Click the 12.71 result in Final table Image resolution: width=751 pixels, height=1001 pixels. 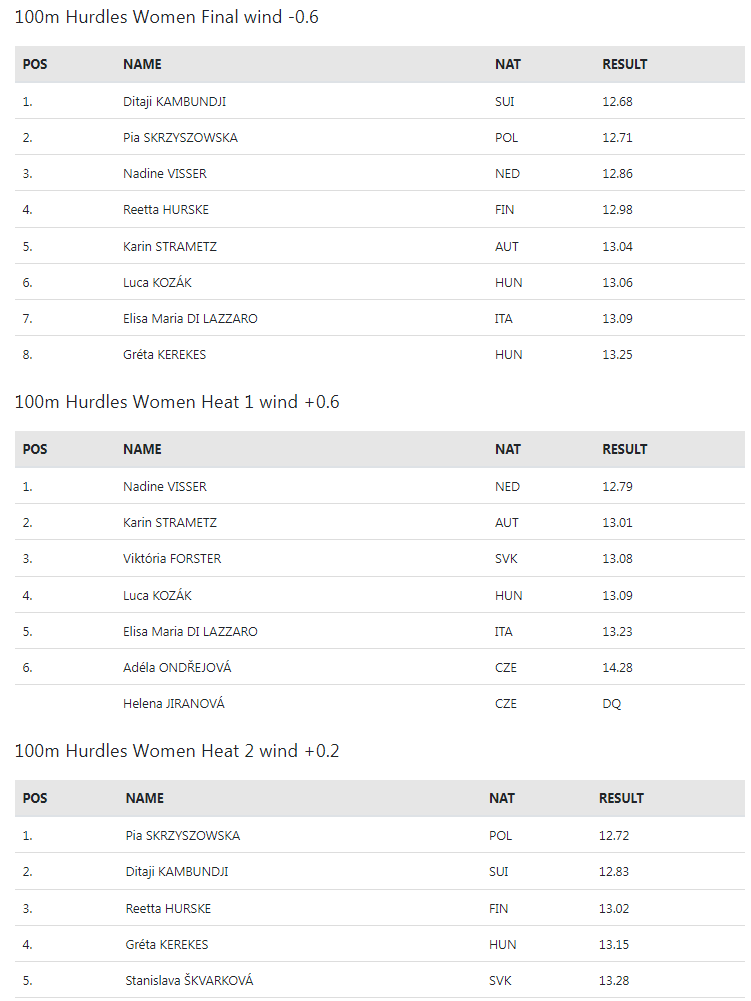[617, 138]
